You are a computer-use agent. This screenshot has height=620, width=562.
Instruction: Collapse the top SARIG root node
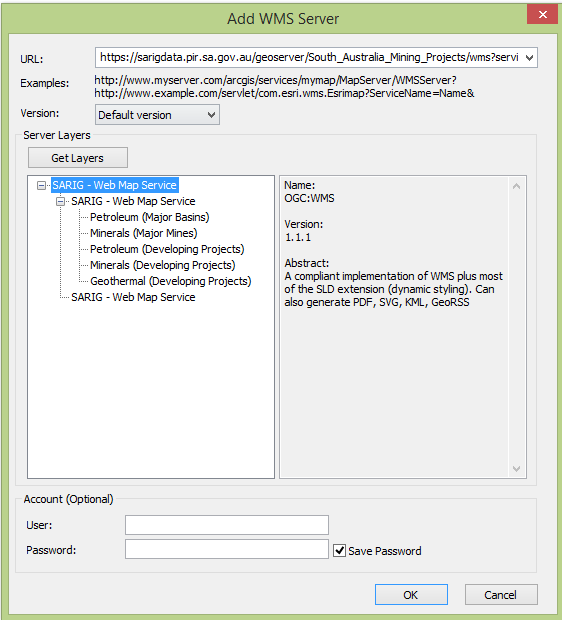coord(41,185)
